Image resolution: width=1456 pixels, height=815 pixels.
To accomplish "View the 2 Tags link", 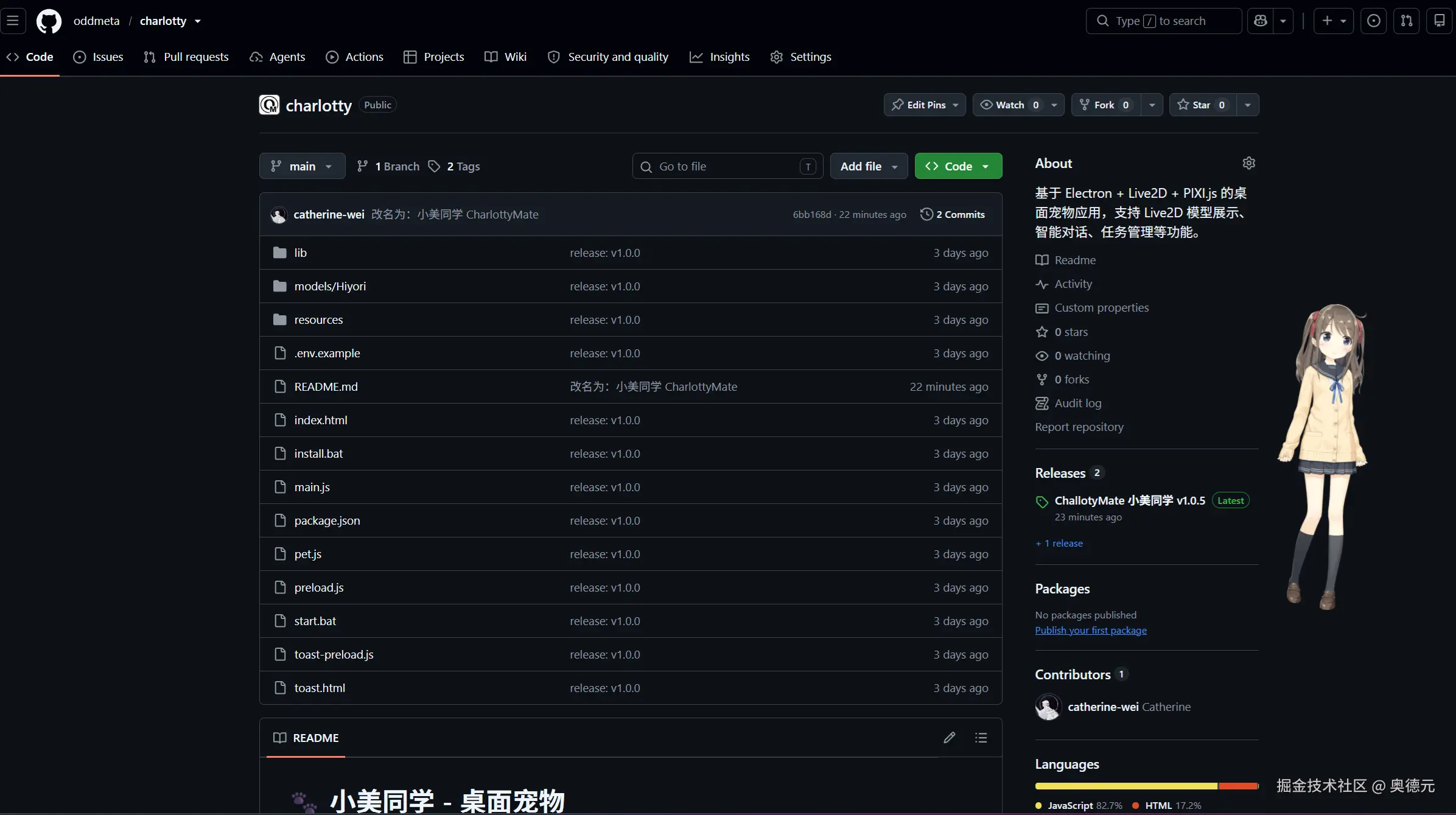I will pyautogui.click(x=454, y=166).
